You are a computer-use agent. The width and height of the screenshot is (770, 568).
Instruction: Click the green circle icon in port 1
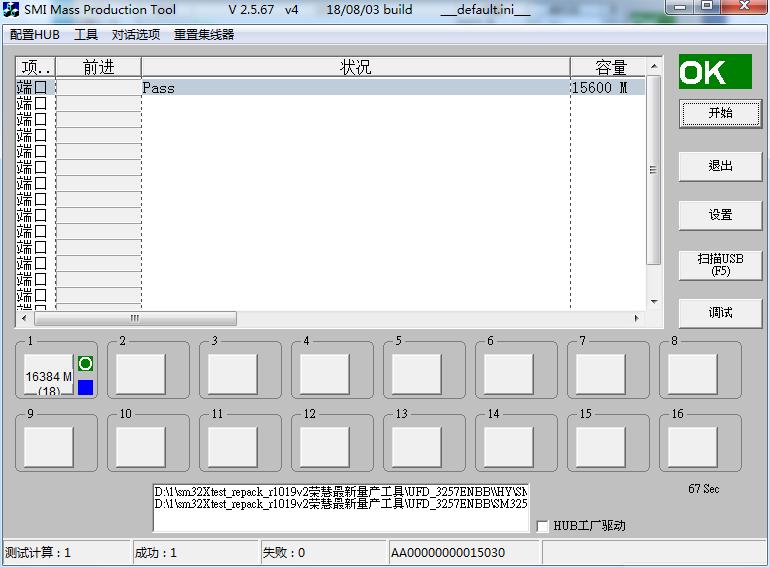[x=85, y=364]
